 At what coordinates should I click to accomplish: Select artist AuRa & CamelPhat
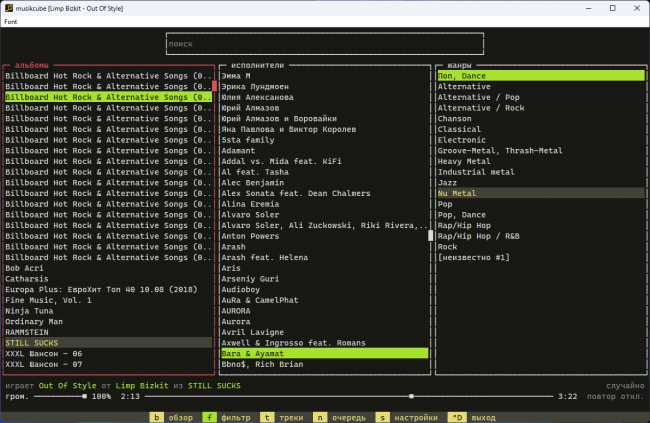pos(325,300)
